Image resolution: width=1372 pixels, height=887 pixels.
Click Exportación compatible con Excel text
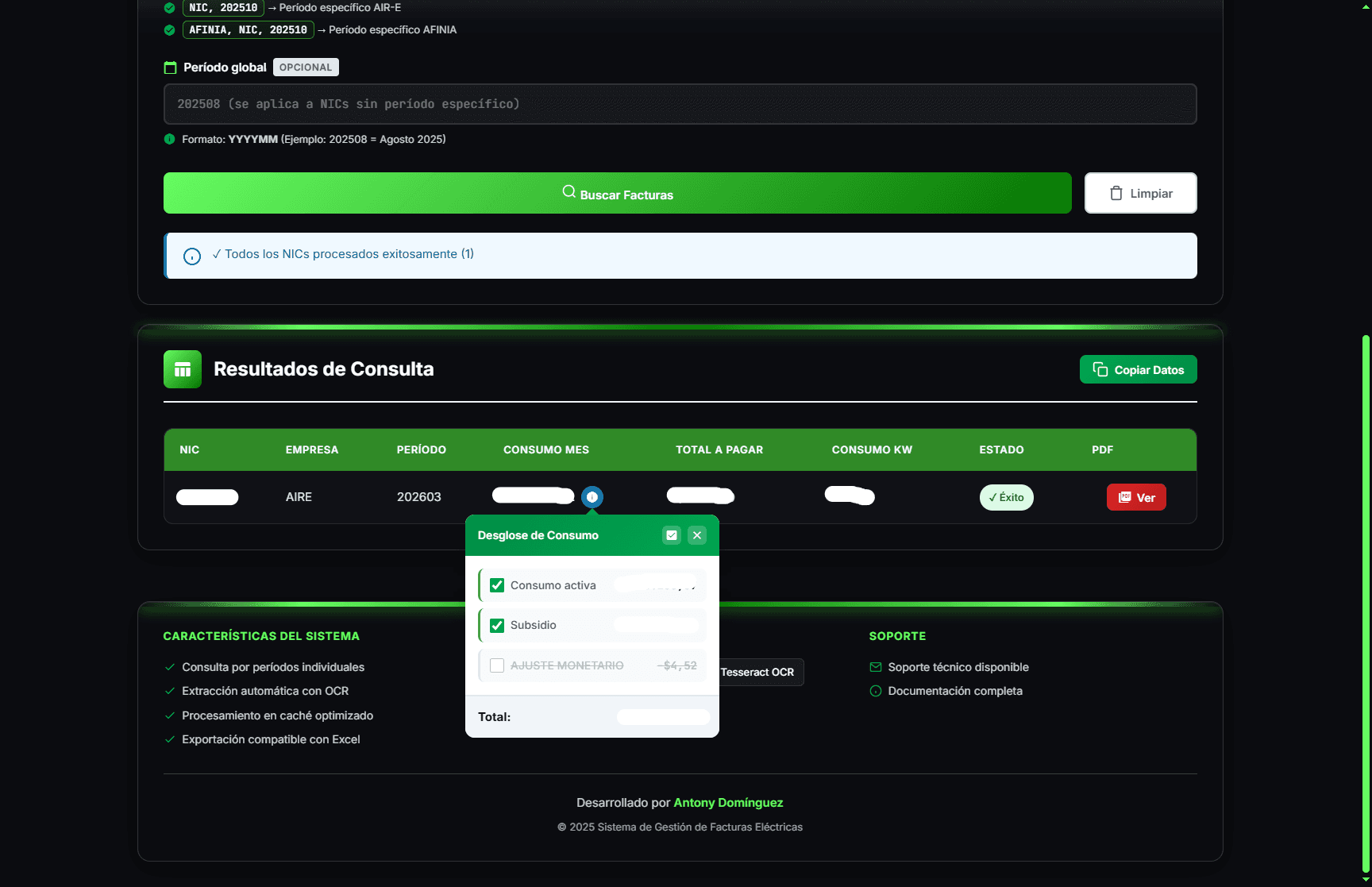click(271, 739)
